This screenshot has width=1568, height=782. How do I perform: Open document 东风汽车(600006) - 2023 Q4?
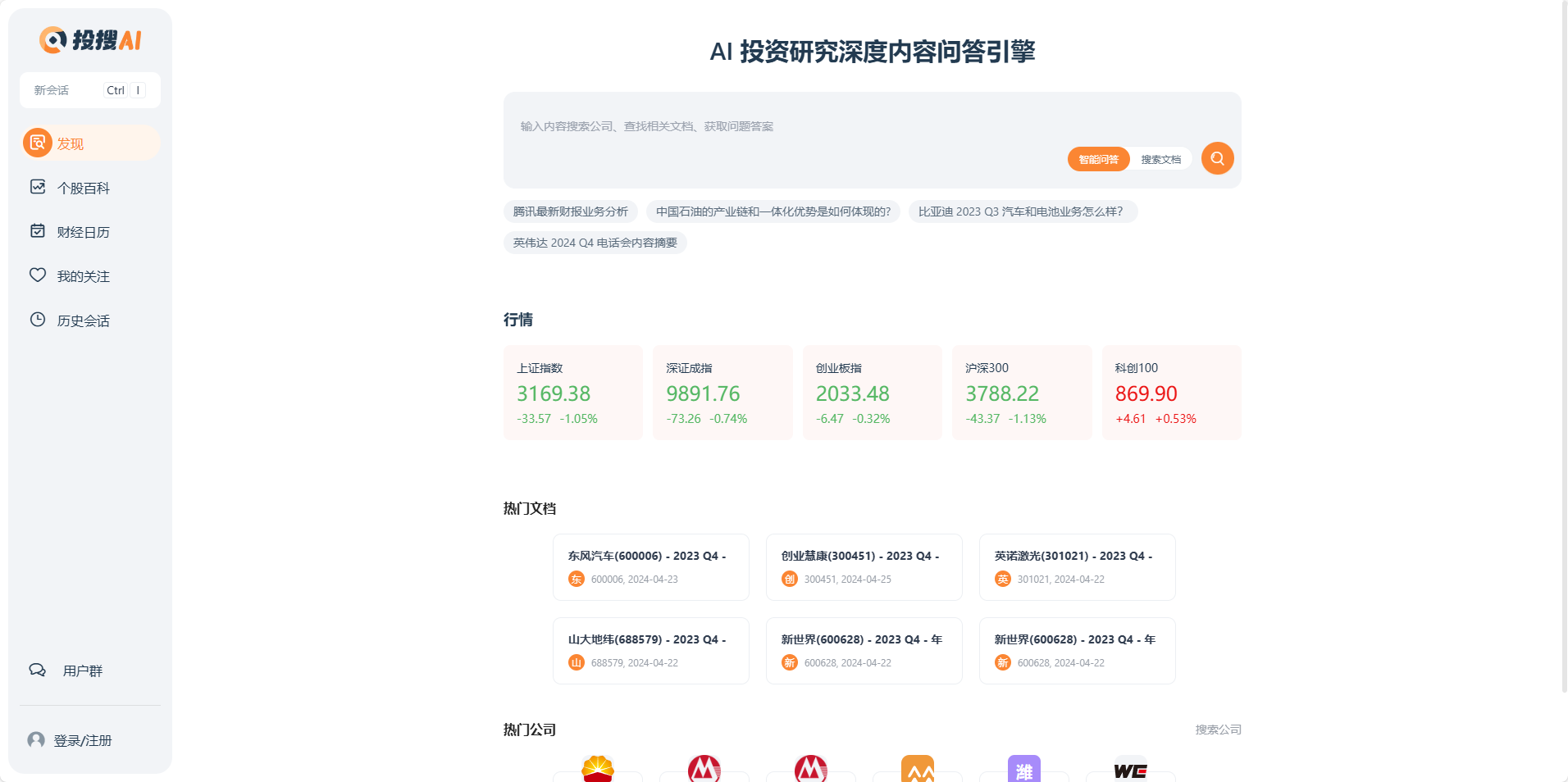pos(651,567)
